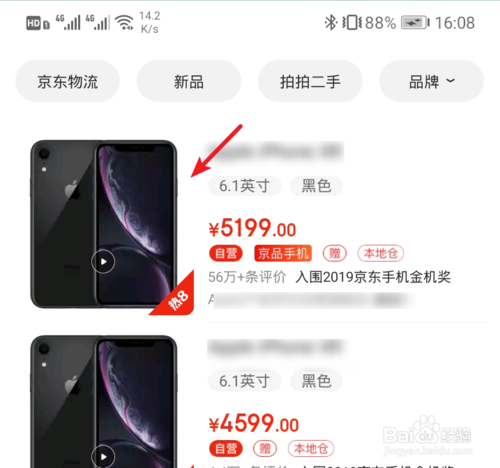Image resolution: width=500 pixels, height=468 pixels.
Task: Toggle the 京东物流 filter
Action: coord(68,81)
